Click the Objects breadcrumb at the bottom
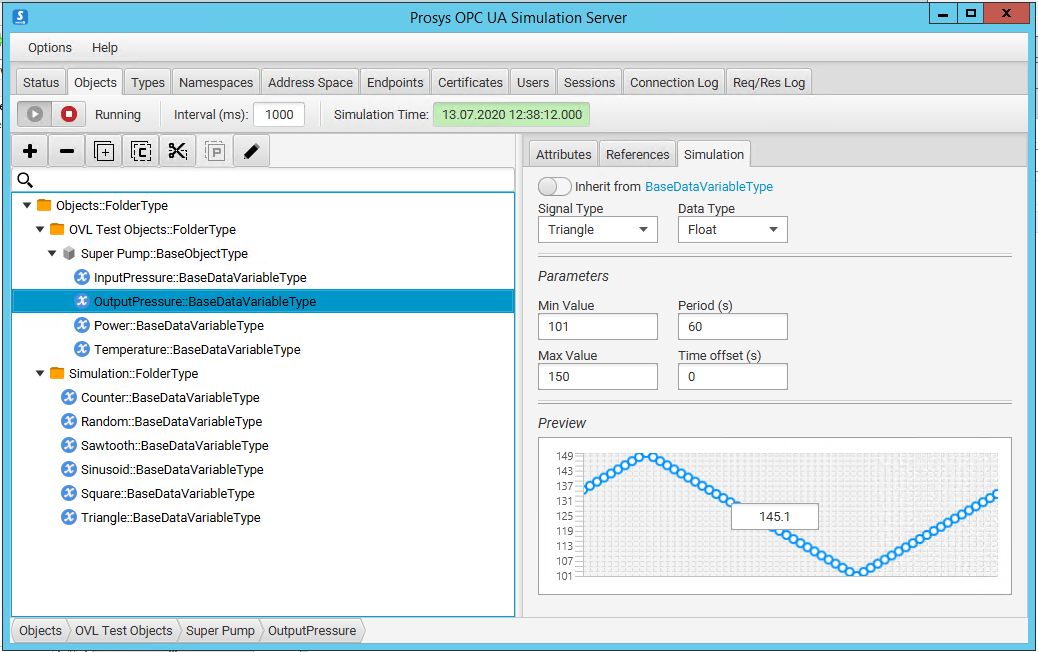 click(x=40, y=631)
